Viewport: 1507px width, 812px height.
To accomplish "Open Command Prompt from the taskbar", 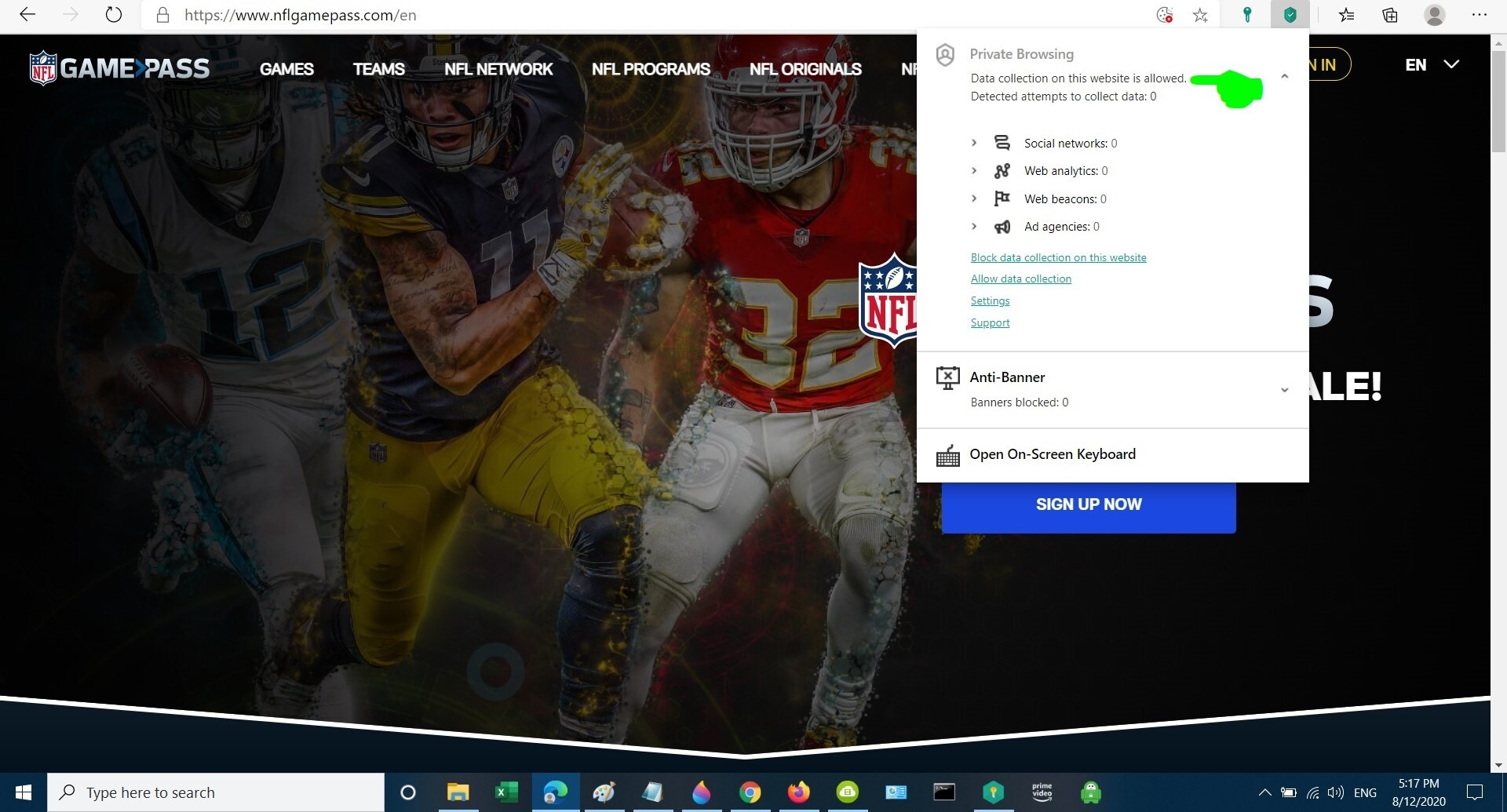I will click(944, 792).
